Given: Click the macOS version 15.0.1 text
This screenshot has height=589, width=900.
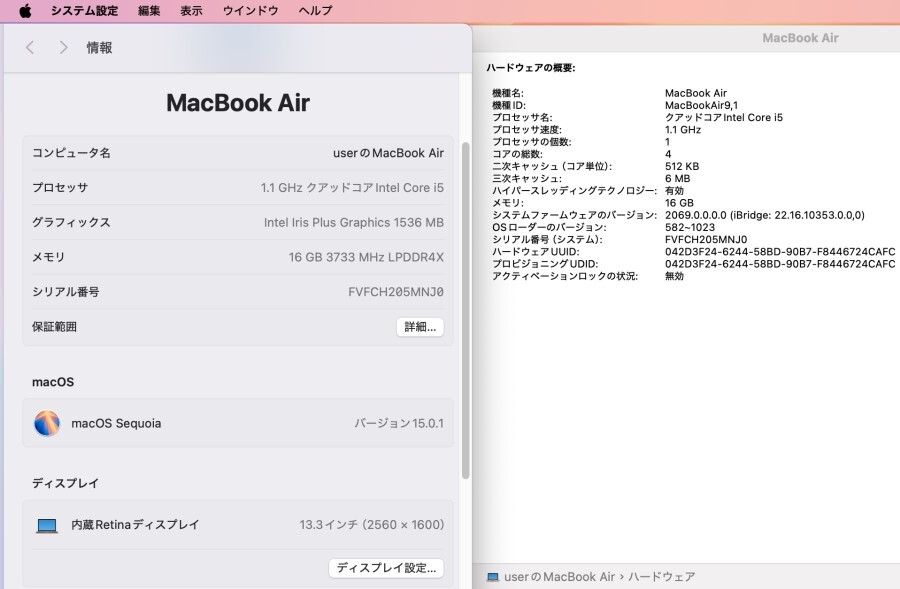Looking at the screenshot, I should click(x=399, y=423).
